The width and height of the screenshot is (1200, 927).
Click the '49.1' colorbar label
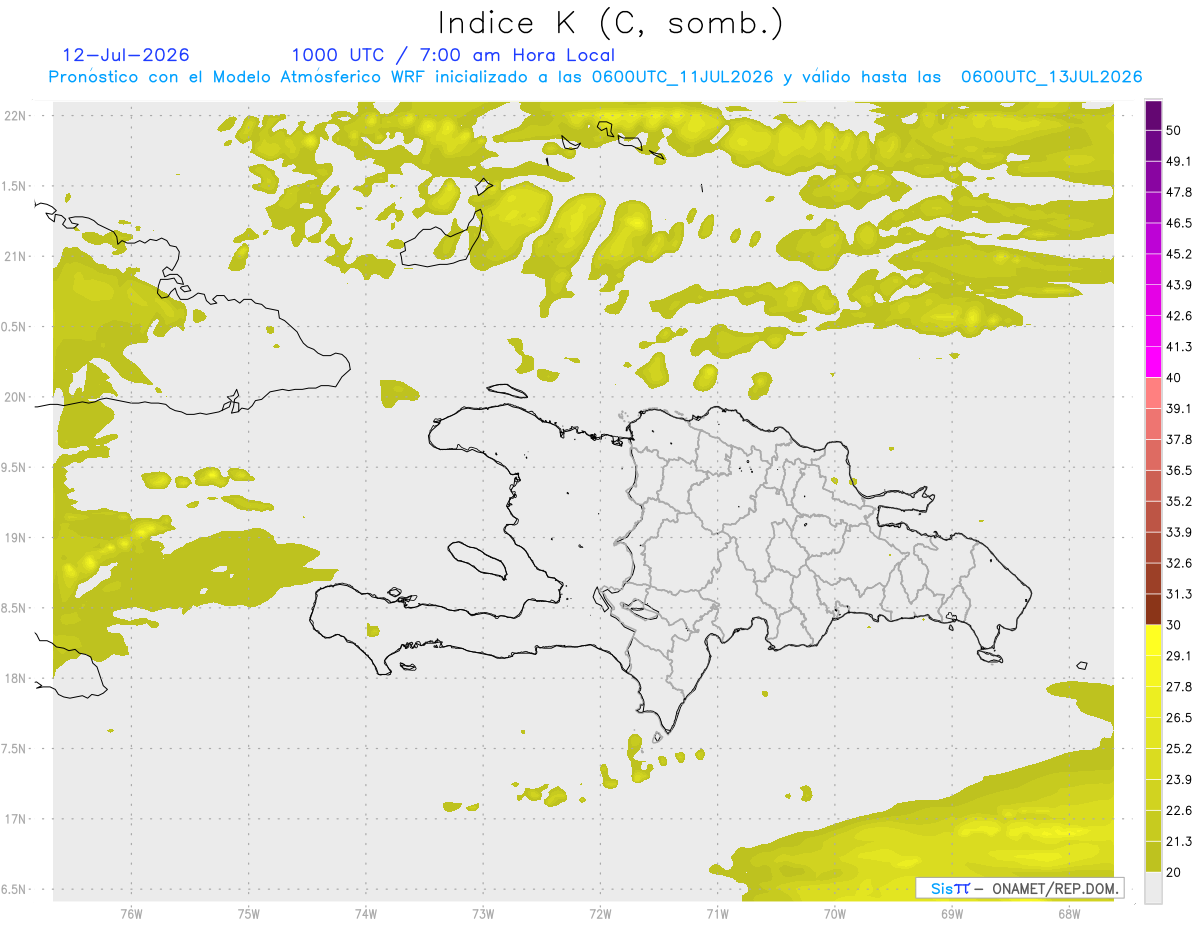(1179, 162)
